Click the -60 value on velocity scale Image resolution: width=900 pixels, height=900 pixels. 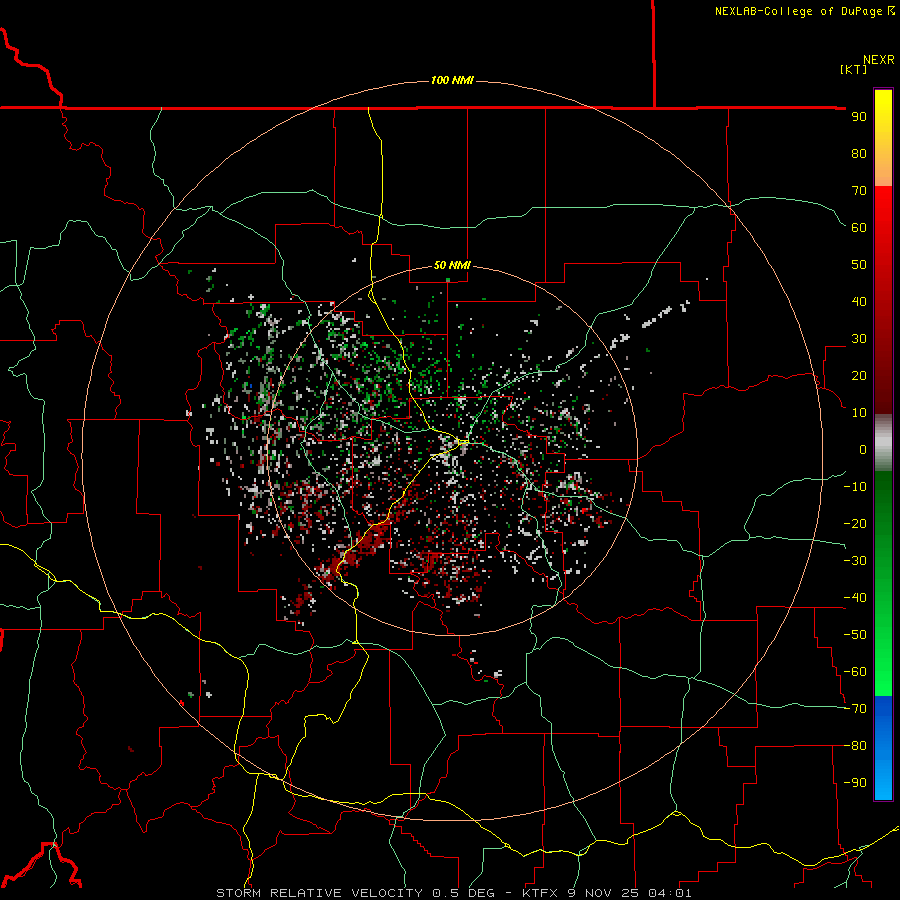(x=855, y=672)
